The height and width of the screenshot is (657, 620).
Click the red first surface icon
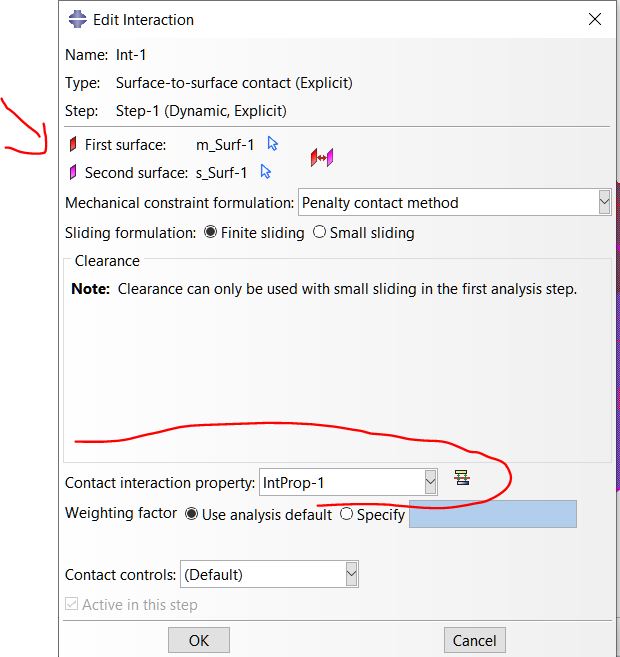click(x=72, y=145)
